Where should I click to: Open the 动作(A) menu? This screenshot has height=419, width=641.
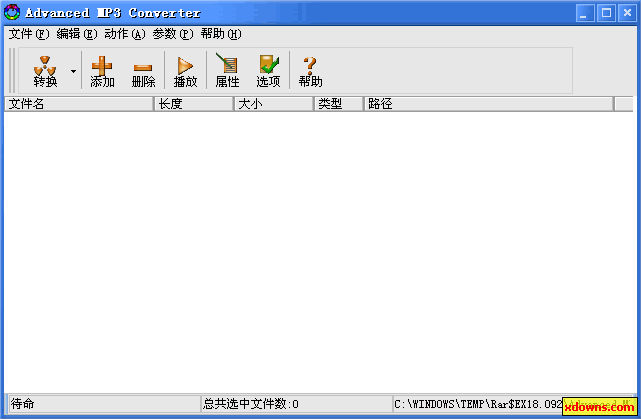click(x=125, y=34)
